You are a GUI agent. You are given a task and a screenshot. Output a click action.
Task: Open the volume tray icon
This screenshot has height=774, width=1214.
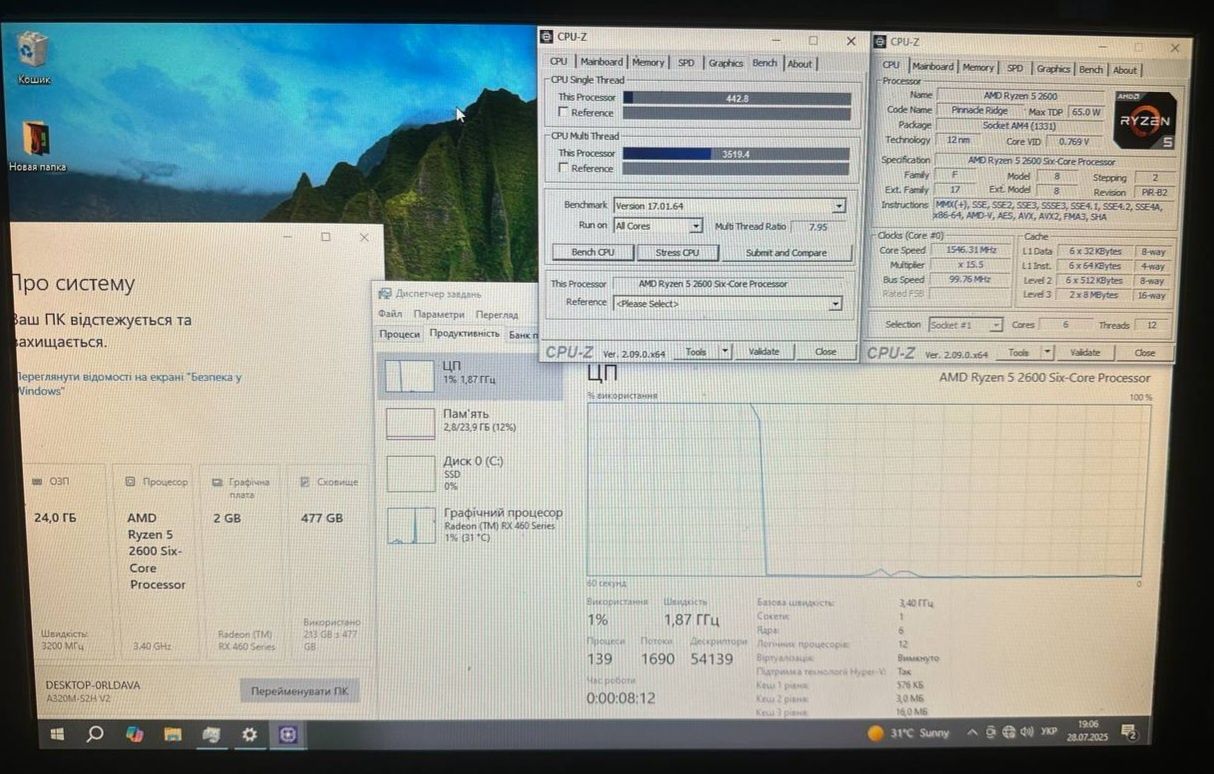point(1025,732)
